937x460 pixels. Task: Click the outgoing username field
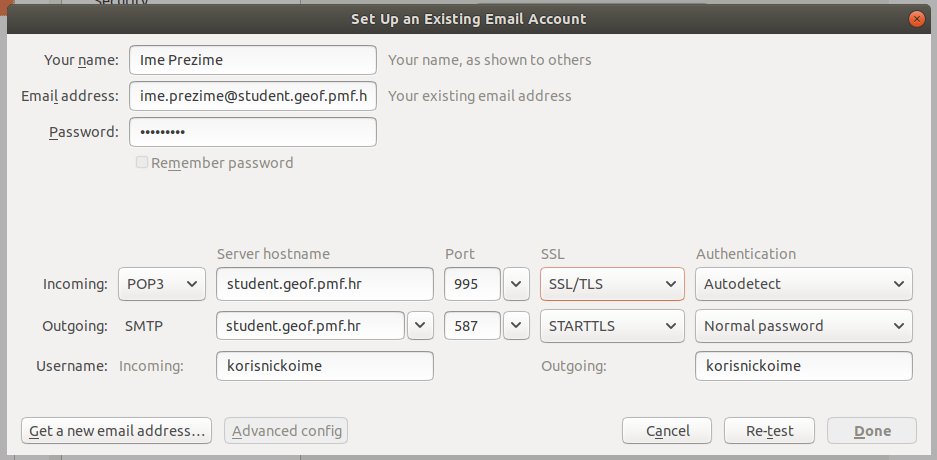pos(804,366)
